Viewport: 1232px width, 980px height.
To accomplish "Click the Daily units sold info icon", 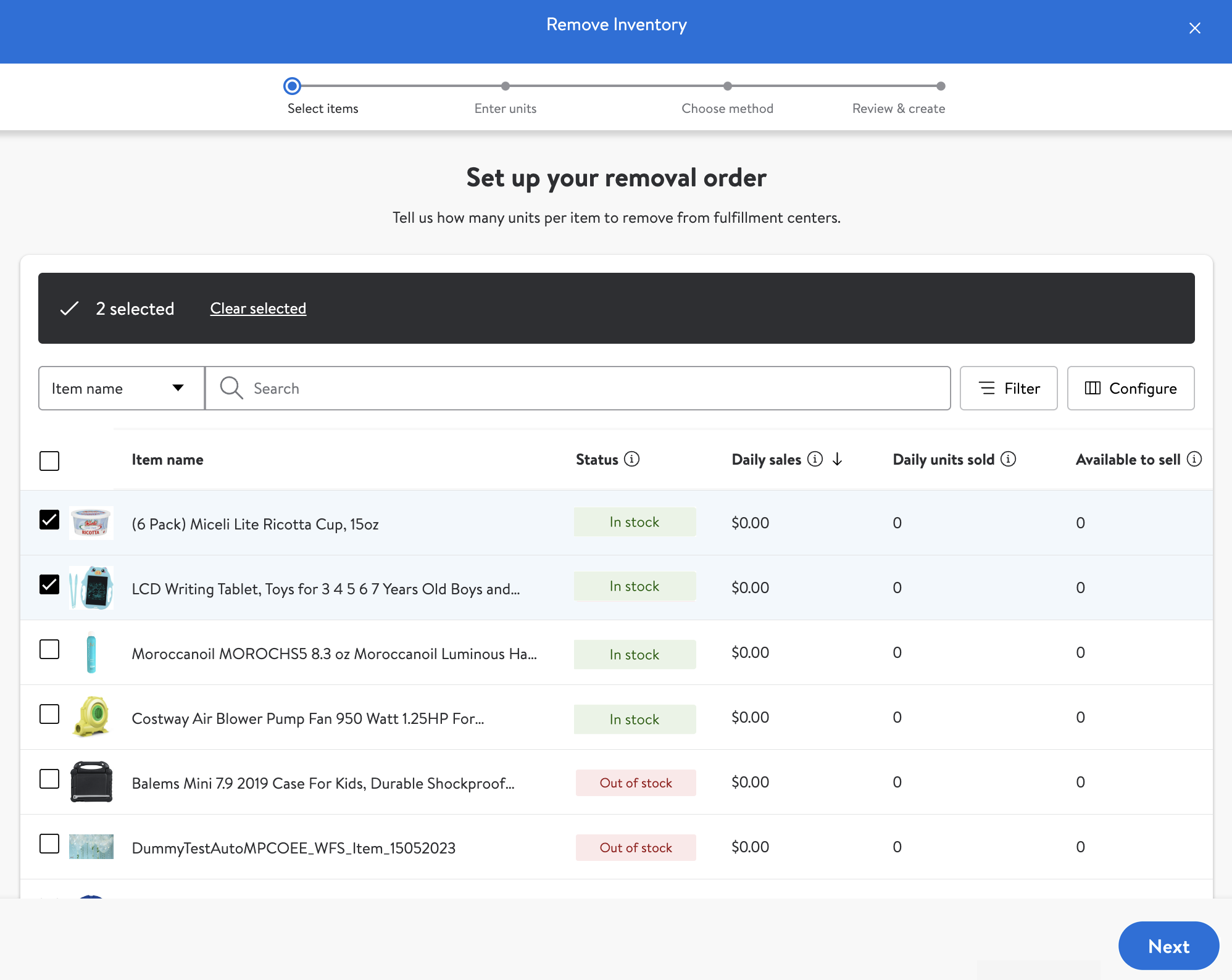I will point(1008,459).
